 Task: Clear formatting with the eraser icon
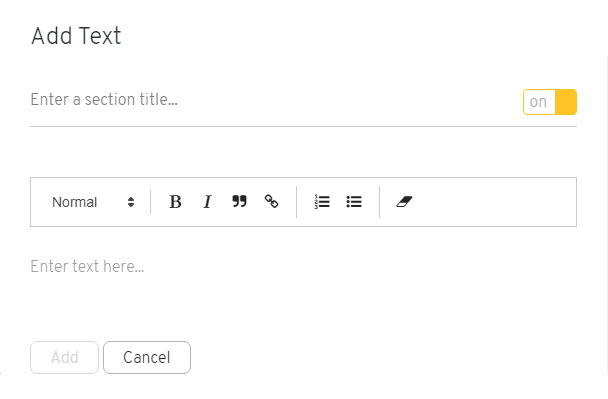click(x=404, y=202)
